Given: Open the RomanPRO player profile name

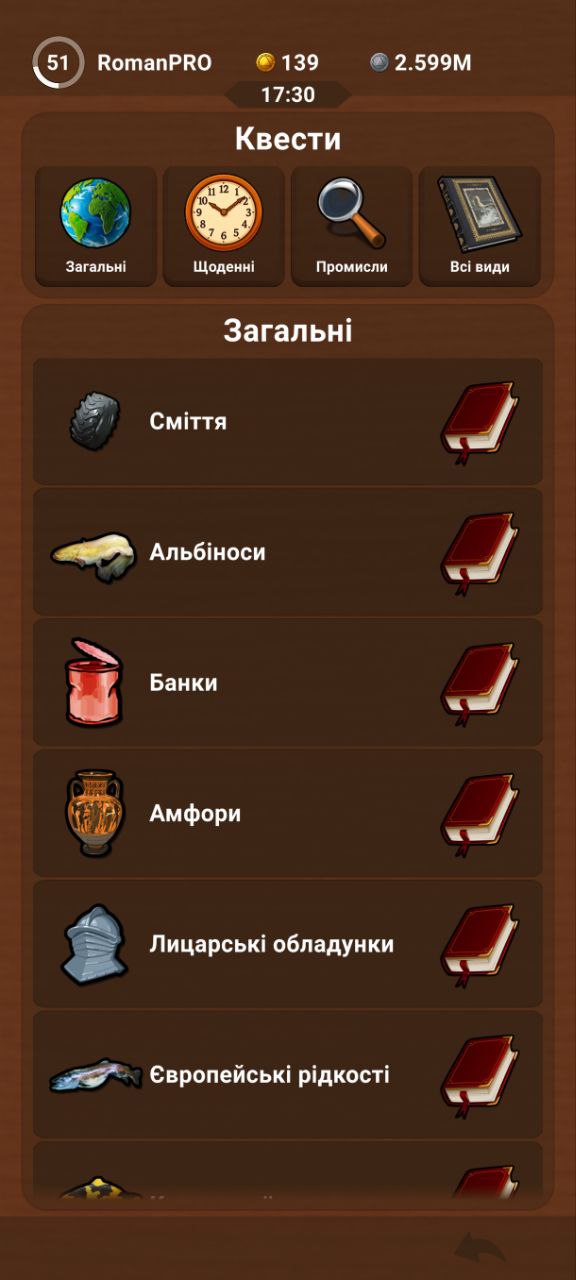Looking at the screenshot, I should coord(154,63).
